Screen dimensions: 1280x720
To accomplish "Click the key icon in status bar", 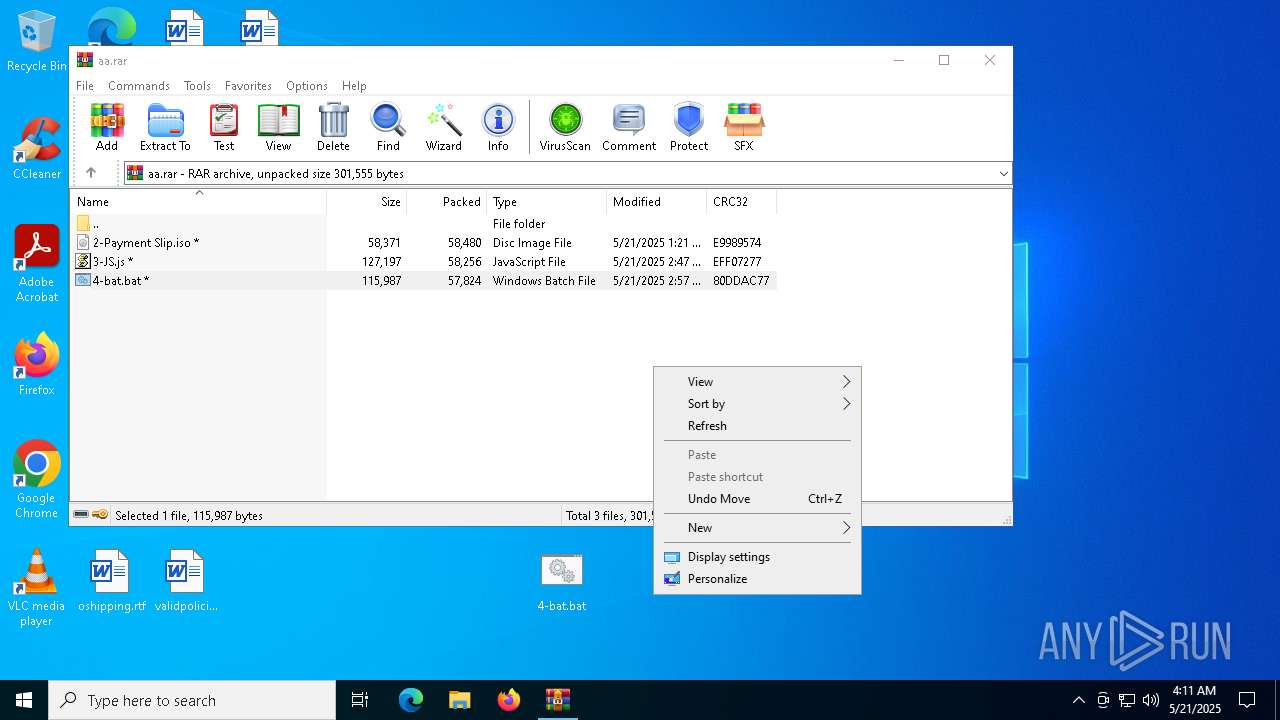I will click(x=100, y=515).
